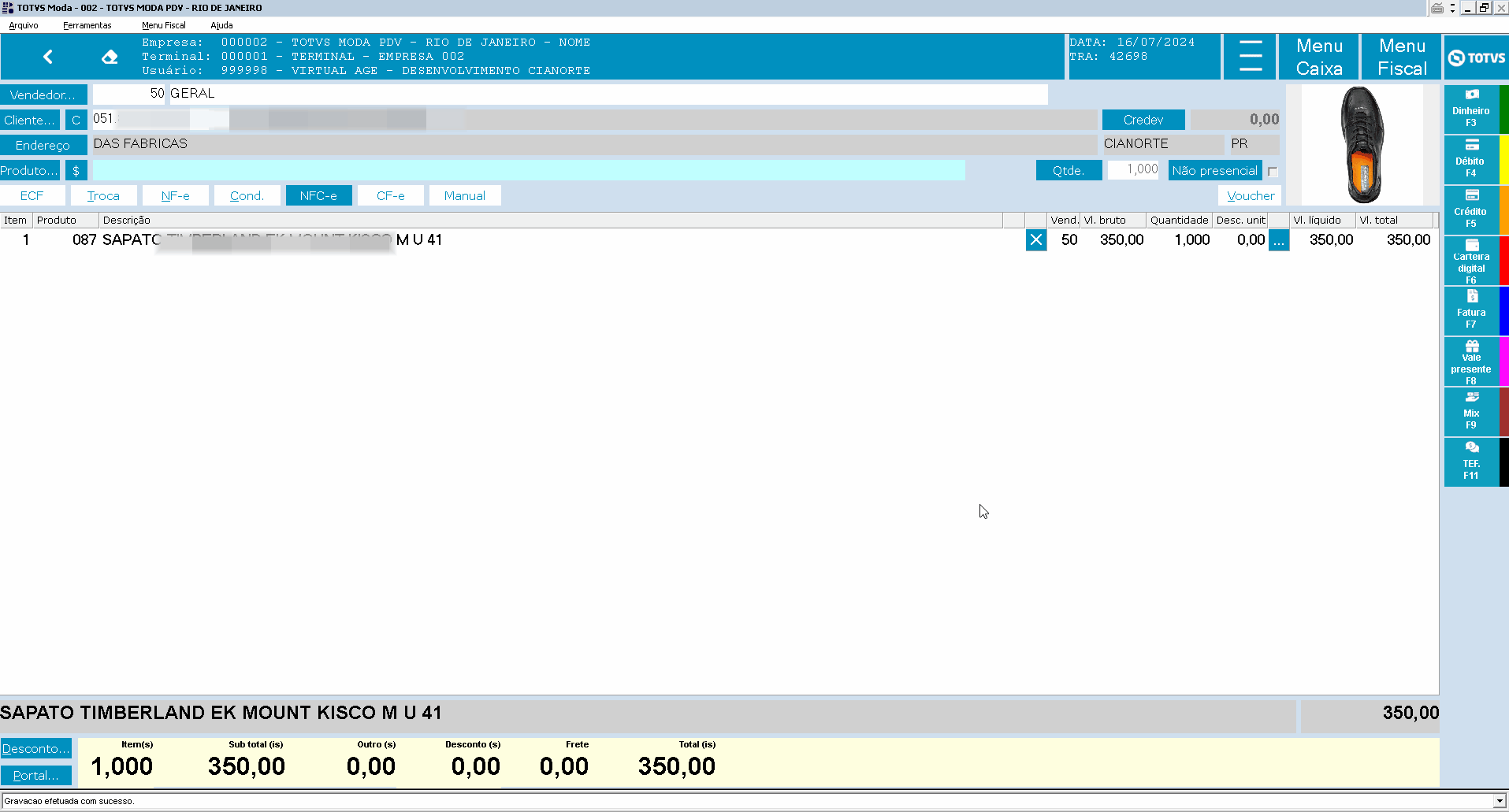The width and height of the screenshot is (1509, 812).
Task: Click the seller code field showing 50
Action: [129, 94]
